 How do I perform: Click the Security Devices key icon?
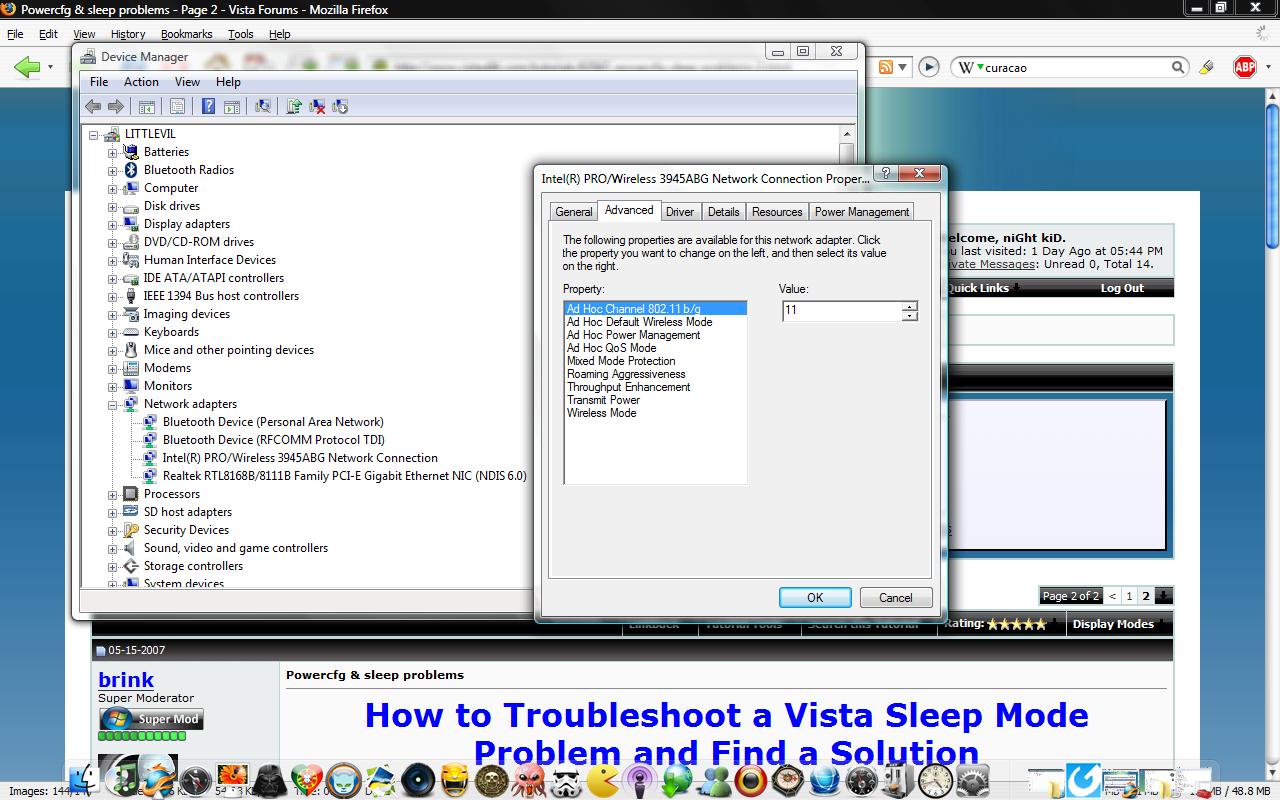[131, 530]
